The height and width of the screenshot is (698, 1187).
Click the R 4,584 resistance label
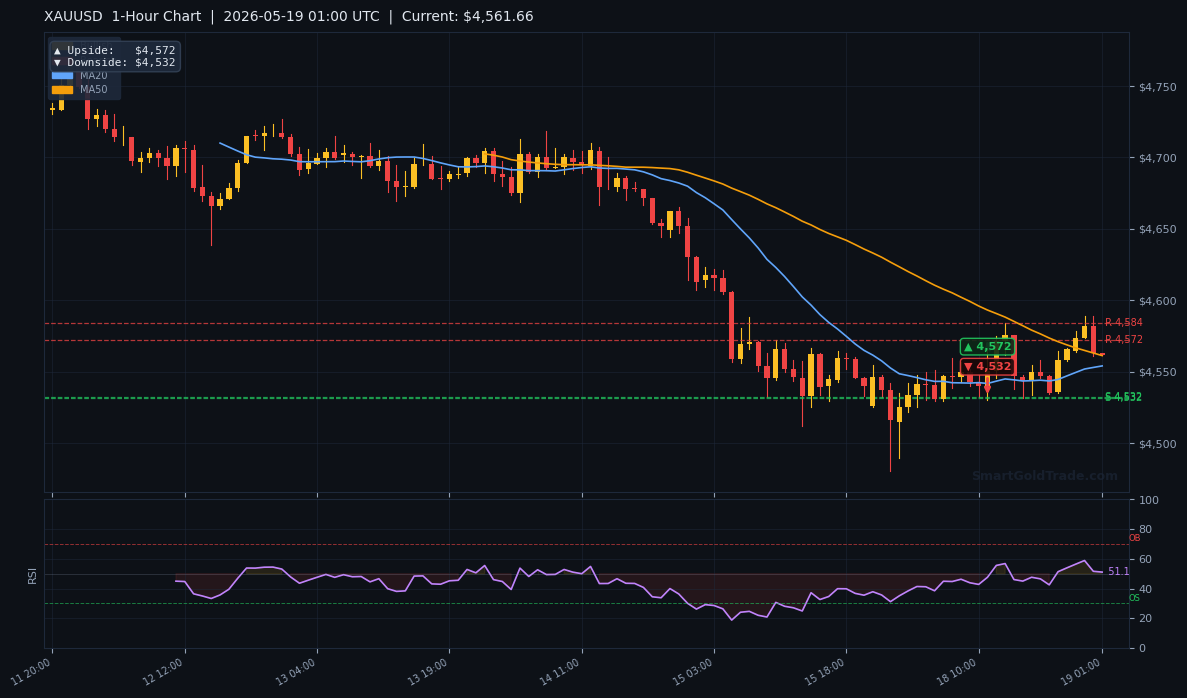(1123, 323)
